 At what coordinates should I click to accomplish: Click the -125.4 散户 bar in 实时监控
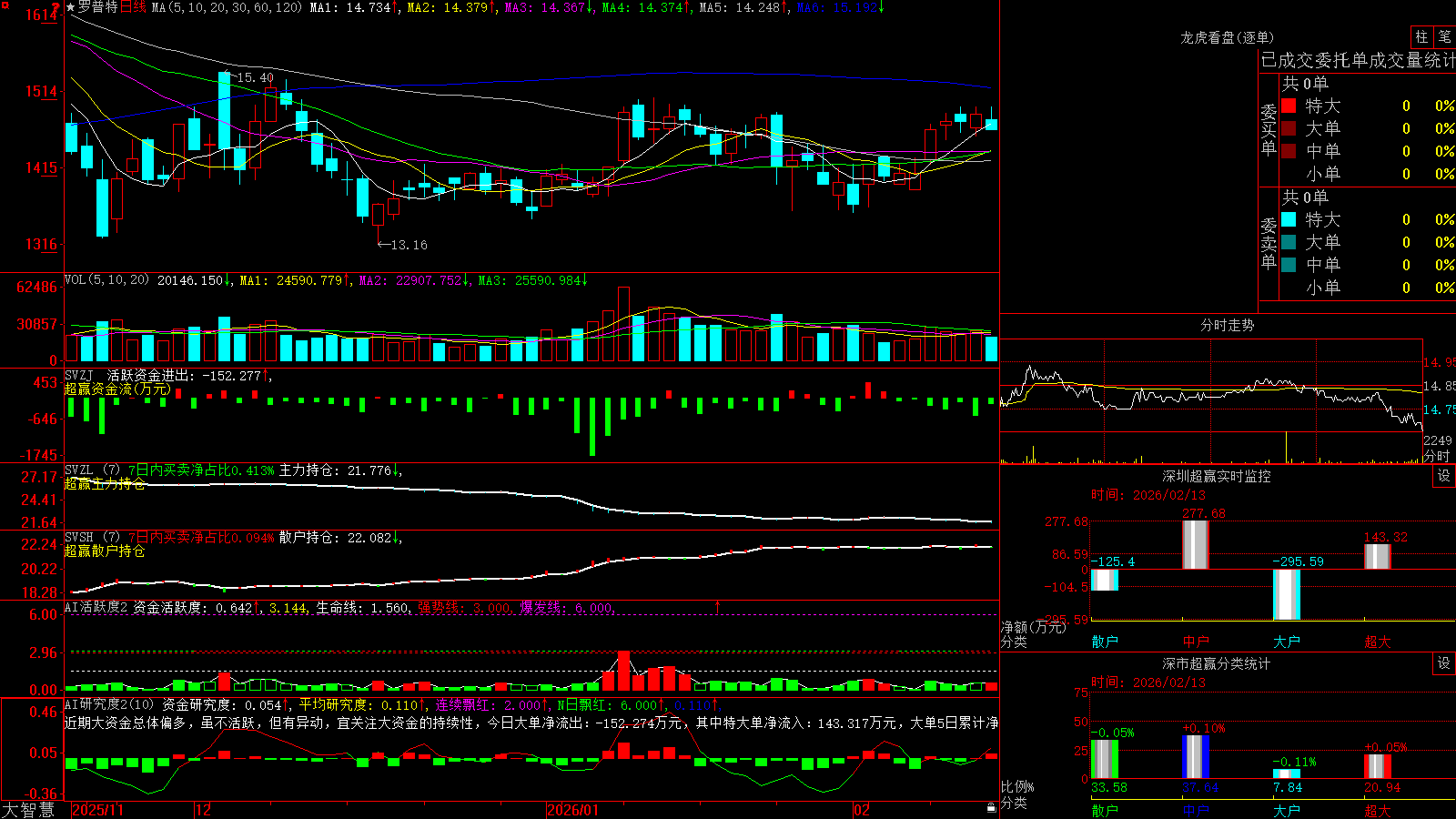(x=1105, y=580)
